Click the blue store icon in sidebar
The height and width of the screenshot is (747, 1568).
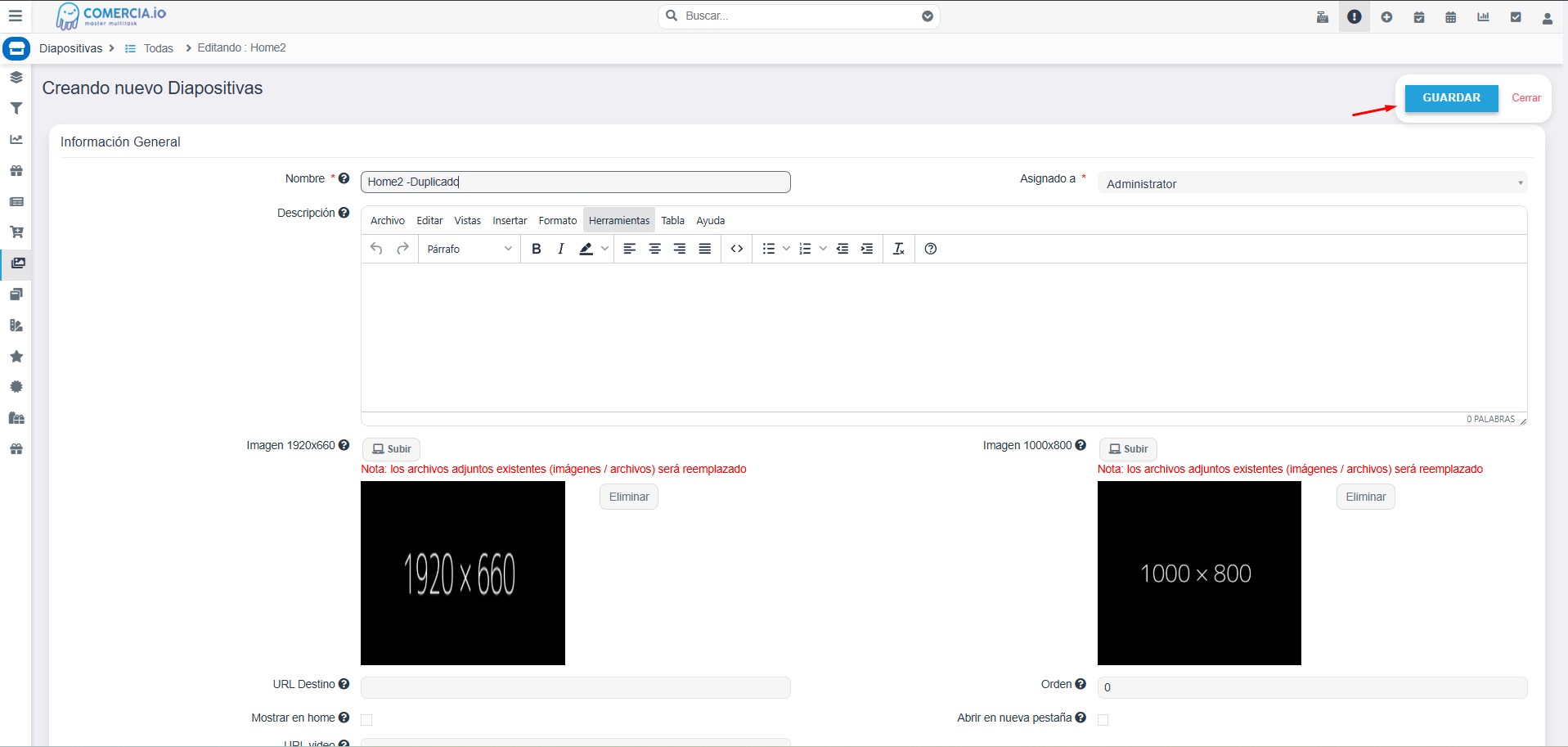click(16, 49)
